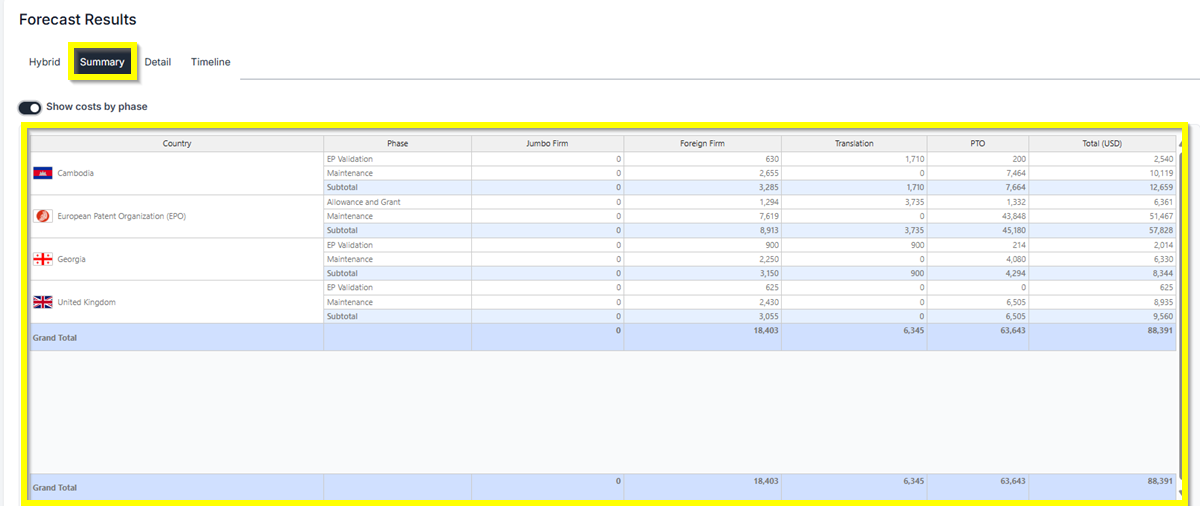1200x506 pixels.
Task: Click the 7,464 PTO value
Action: tap(1015, 173)
